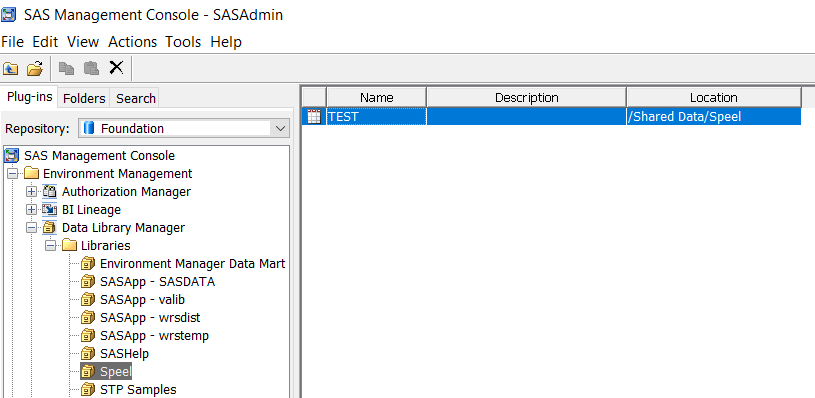Select the SASHelp library label
Viewport: 815px width, 398px height.
pos(124,354)
